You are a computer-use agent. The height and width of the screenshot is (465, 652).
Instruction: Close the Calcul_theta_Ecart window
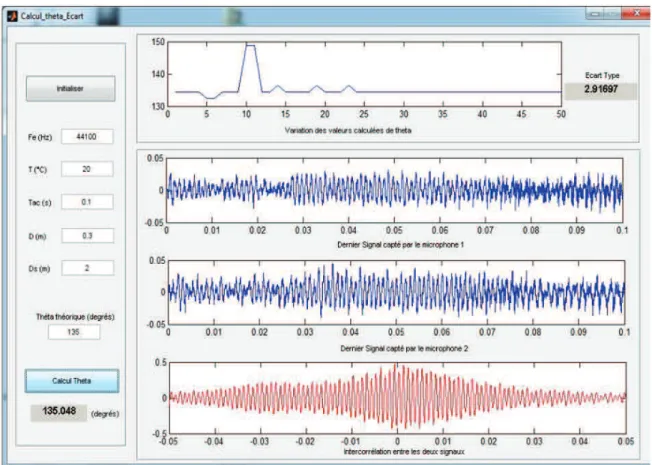[x=636, y=14]
